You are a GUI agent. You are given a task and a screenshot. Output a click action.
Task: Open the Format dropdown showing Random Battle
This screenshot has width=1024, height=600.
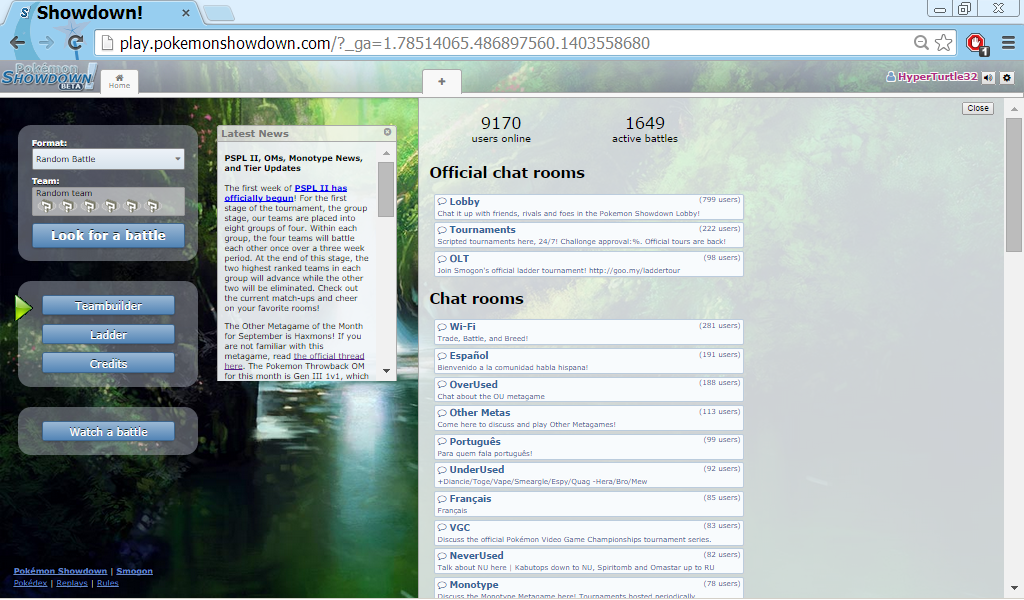(x=108, y=159)
